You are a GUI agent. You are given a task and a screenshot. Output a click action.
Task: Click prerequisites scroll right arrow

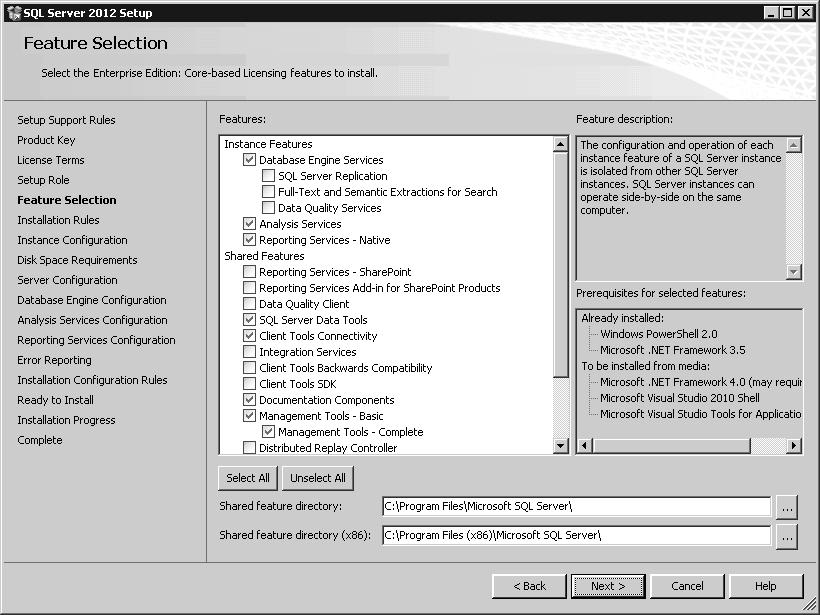tap(794, 446)
